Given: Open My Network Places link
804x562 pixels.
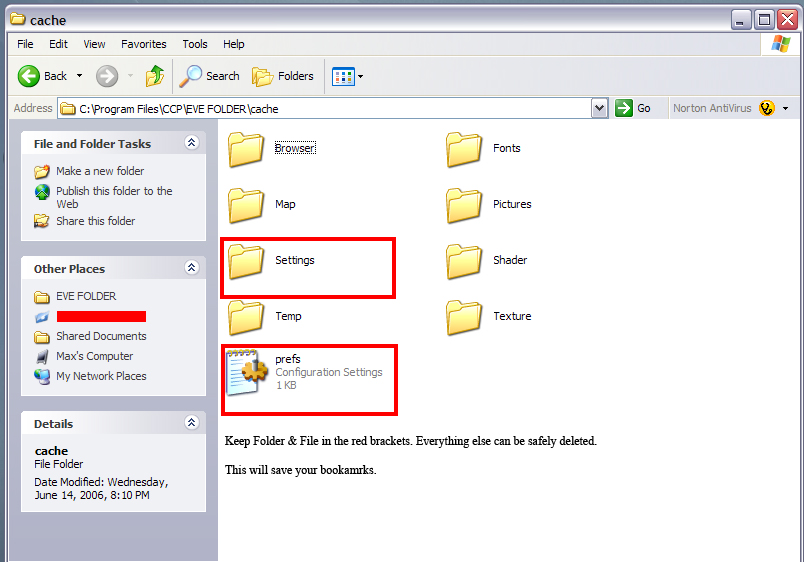Looking at the screenshot, I should [101, 376].
